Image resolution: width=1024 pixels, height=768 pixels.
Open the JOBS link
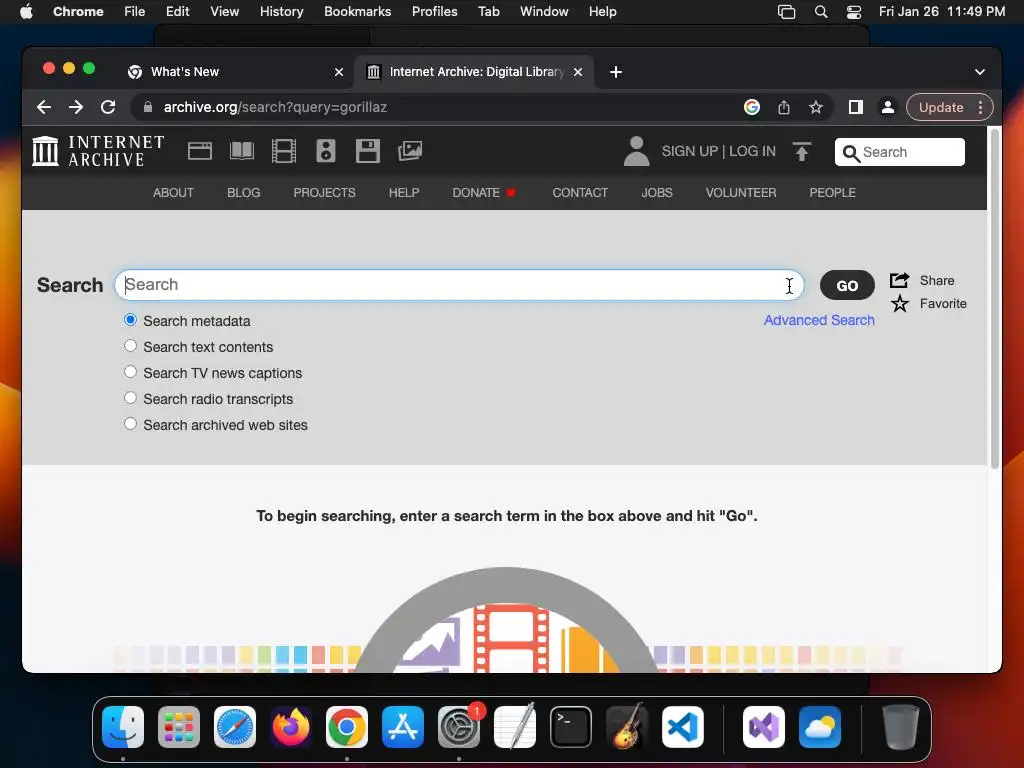coord(657,193)
